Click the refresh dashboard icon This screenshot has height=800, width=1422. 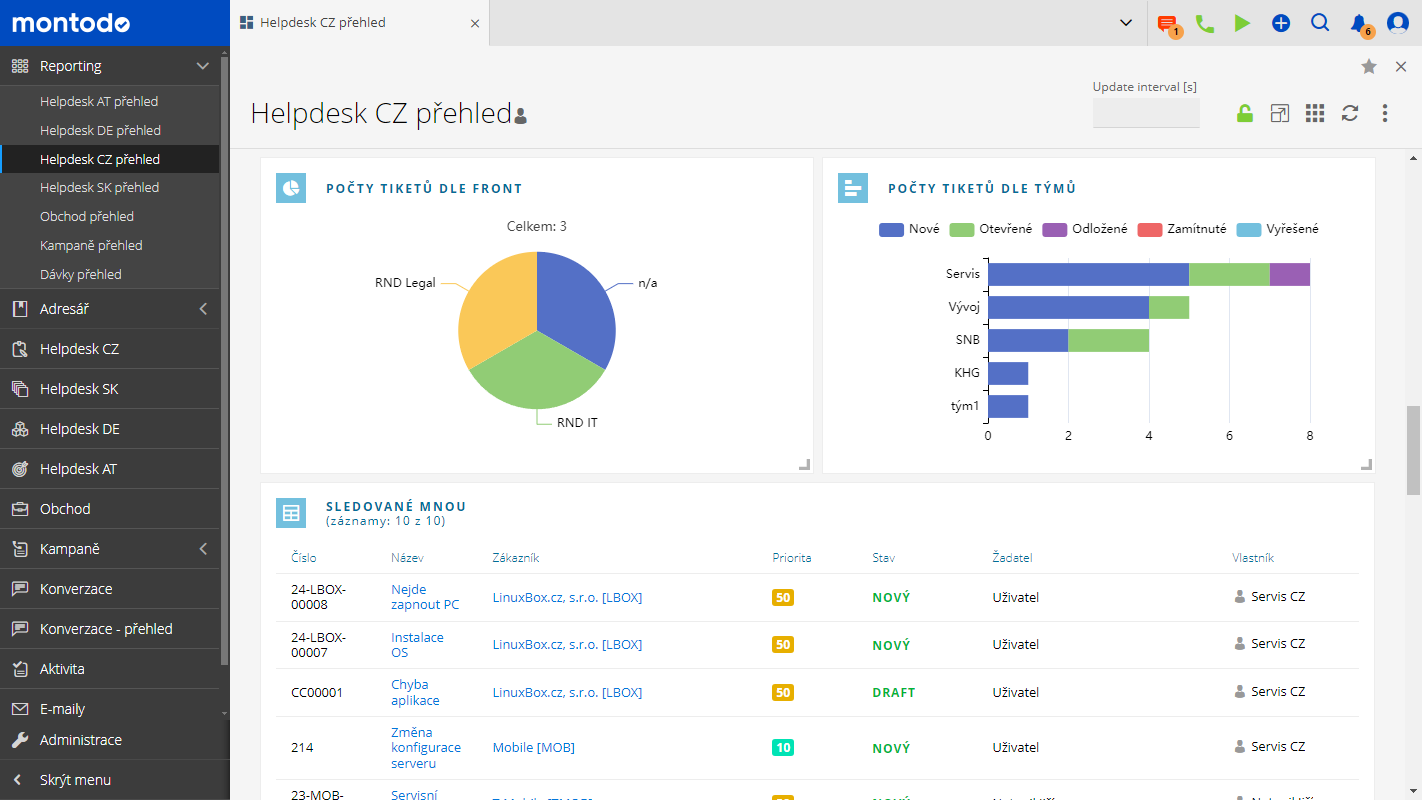[x=1350, y=113]
